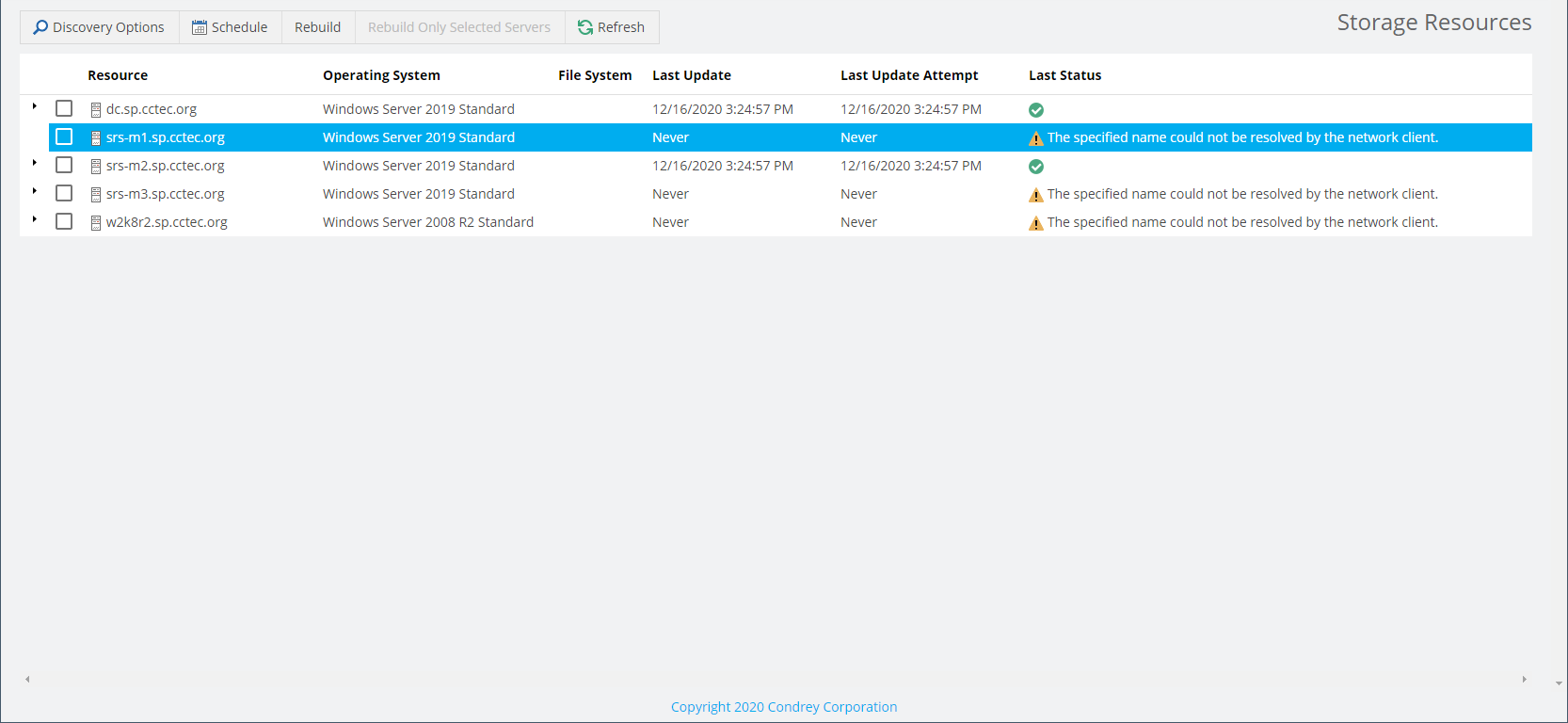Click the Last Update Attempt Never cell for w2k8r2
Viewport: 1568px width, 723px height.
point(858,222)
